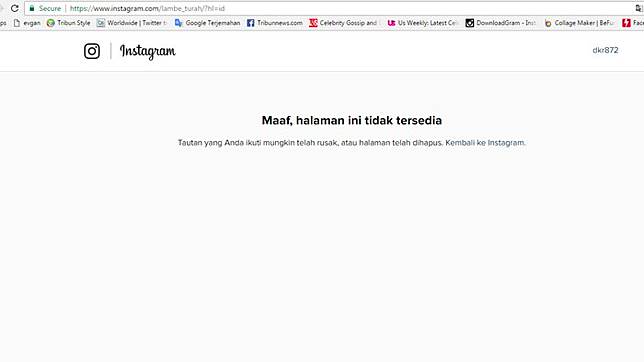
Task: Open the Google Translate icon in address bar
Action: [639, 8]
